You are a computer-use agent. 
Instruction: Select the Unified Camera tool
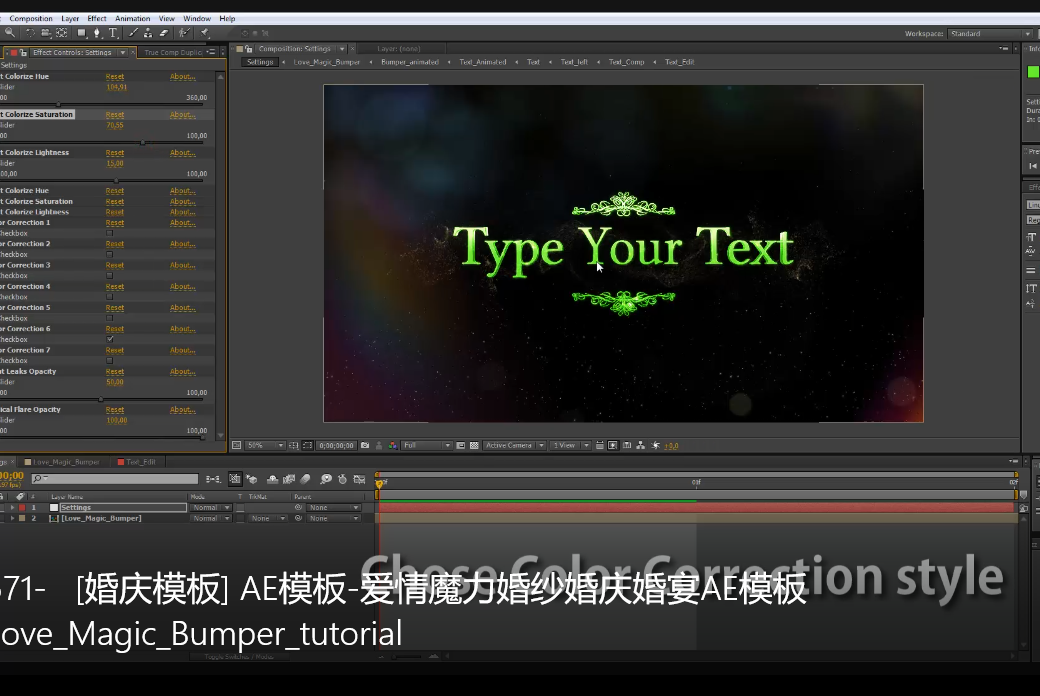point(45,33)
